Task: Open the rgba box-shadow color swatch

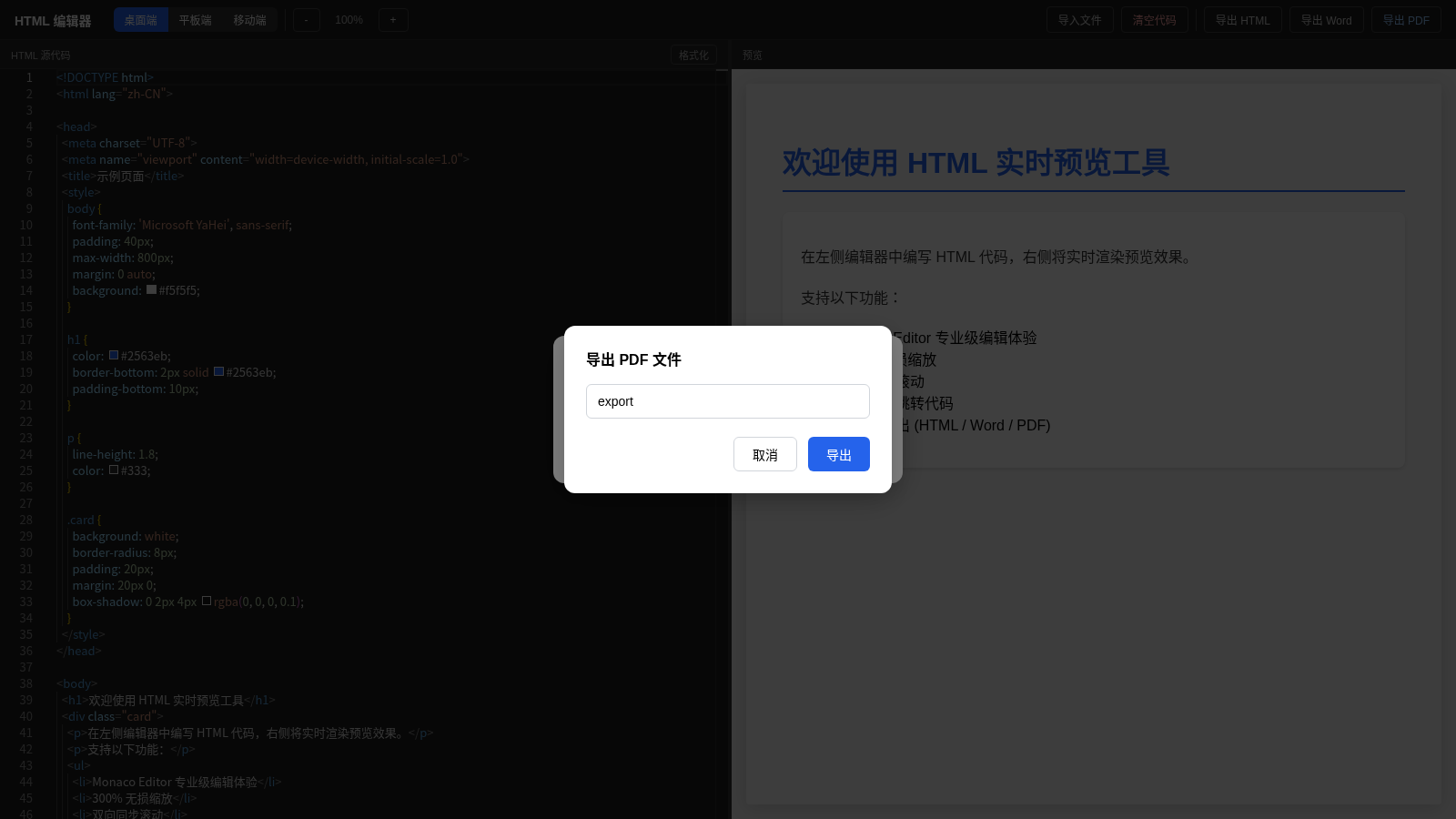Action: (207, 601)
